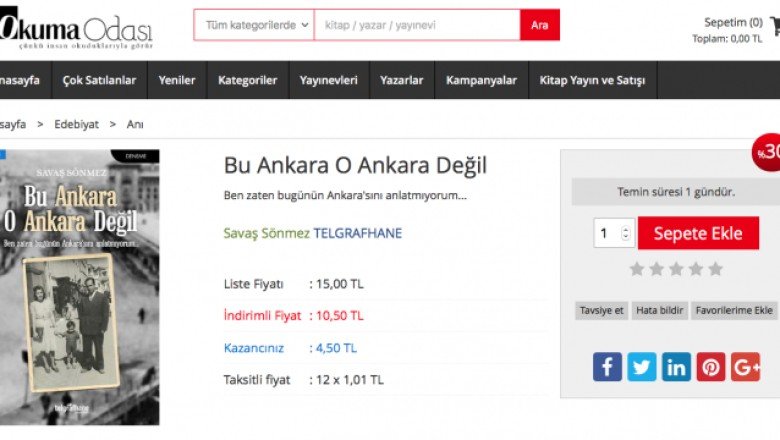Open the book cover image
Image resolution: width=780 pixels, height=440 pixels.
(x=80, y=287)
